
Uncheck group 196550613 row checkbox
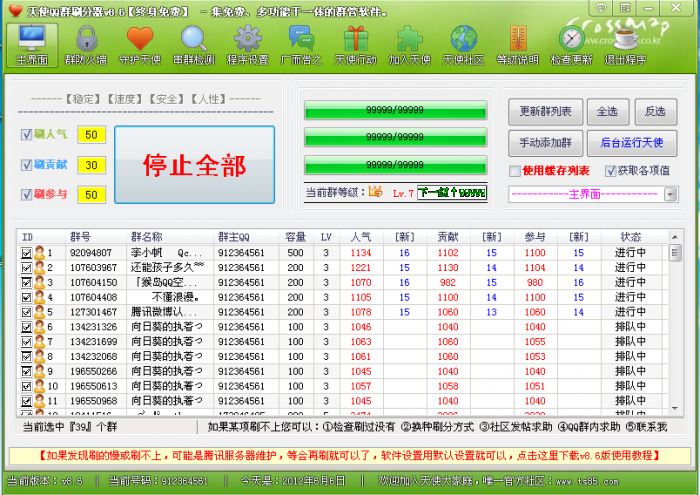click(x=26, y=386)
